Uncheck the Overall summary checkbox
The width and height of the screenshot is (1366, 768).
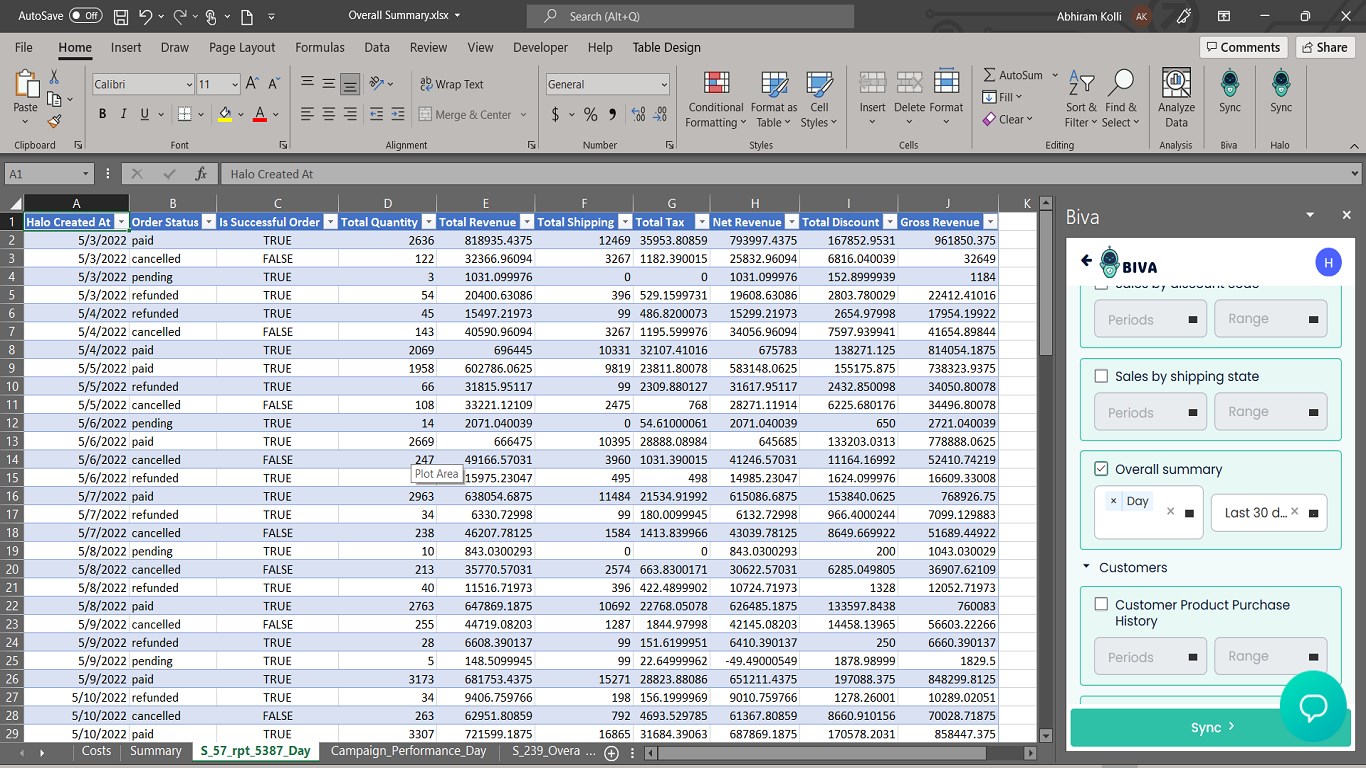1101,469
